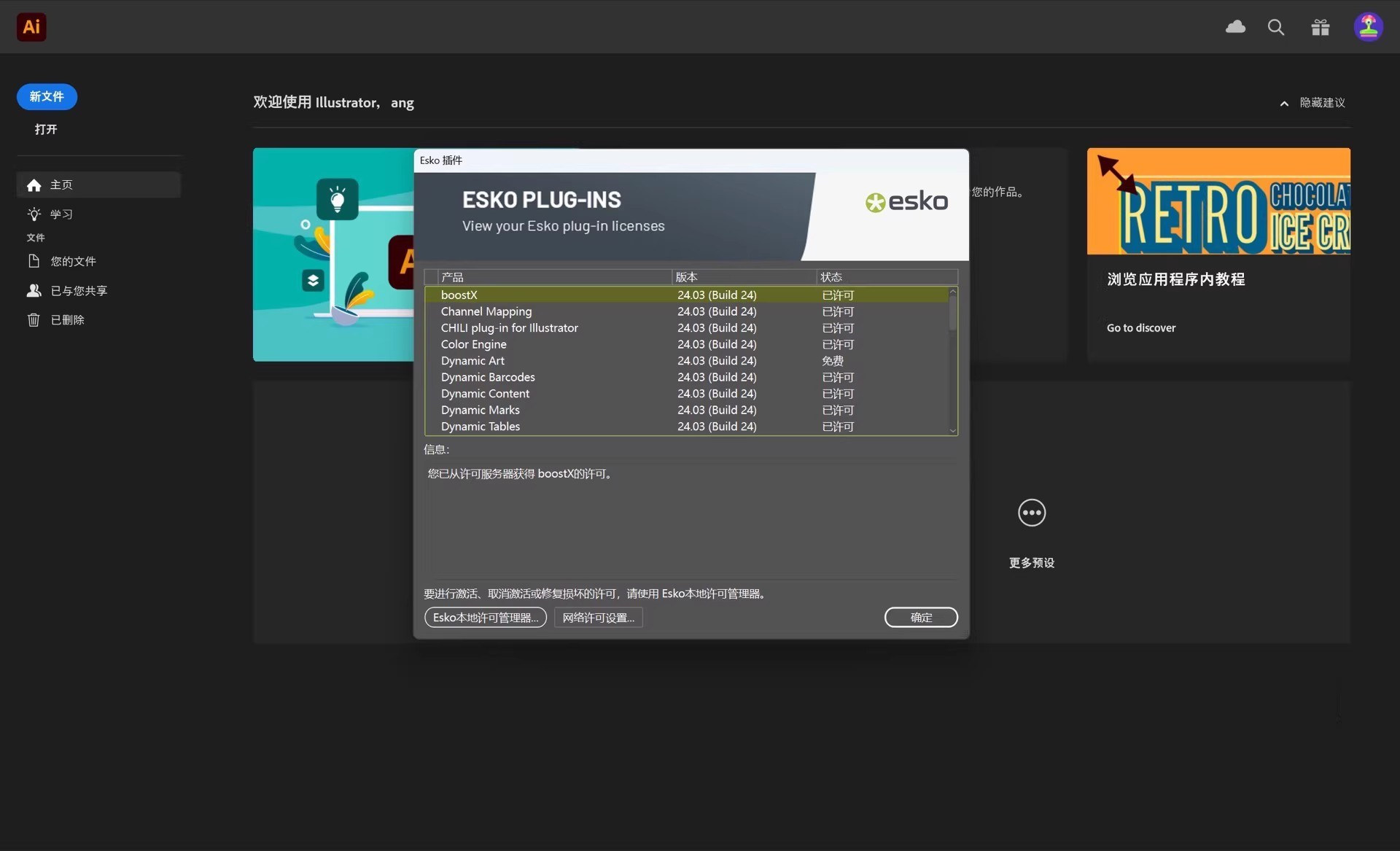
Task: Open search with the magnifier icon
Action: coord(1276,27)
